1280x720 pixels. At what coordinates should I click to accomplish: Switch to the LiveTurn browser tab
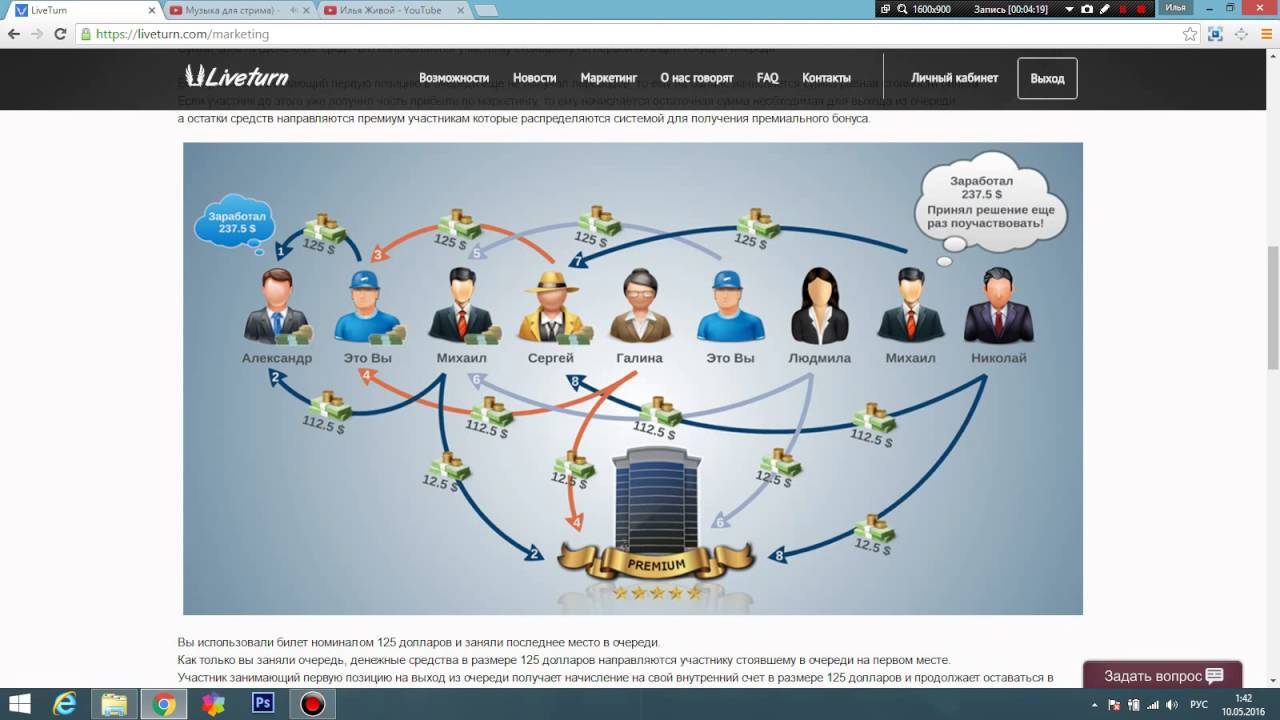85,10
